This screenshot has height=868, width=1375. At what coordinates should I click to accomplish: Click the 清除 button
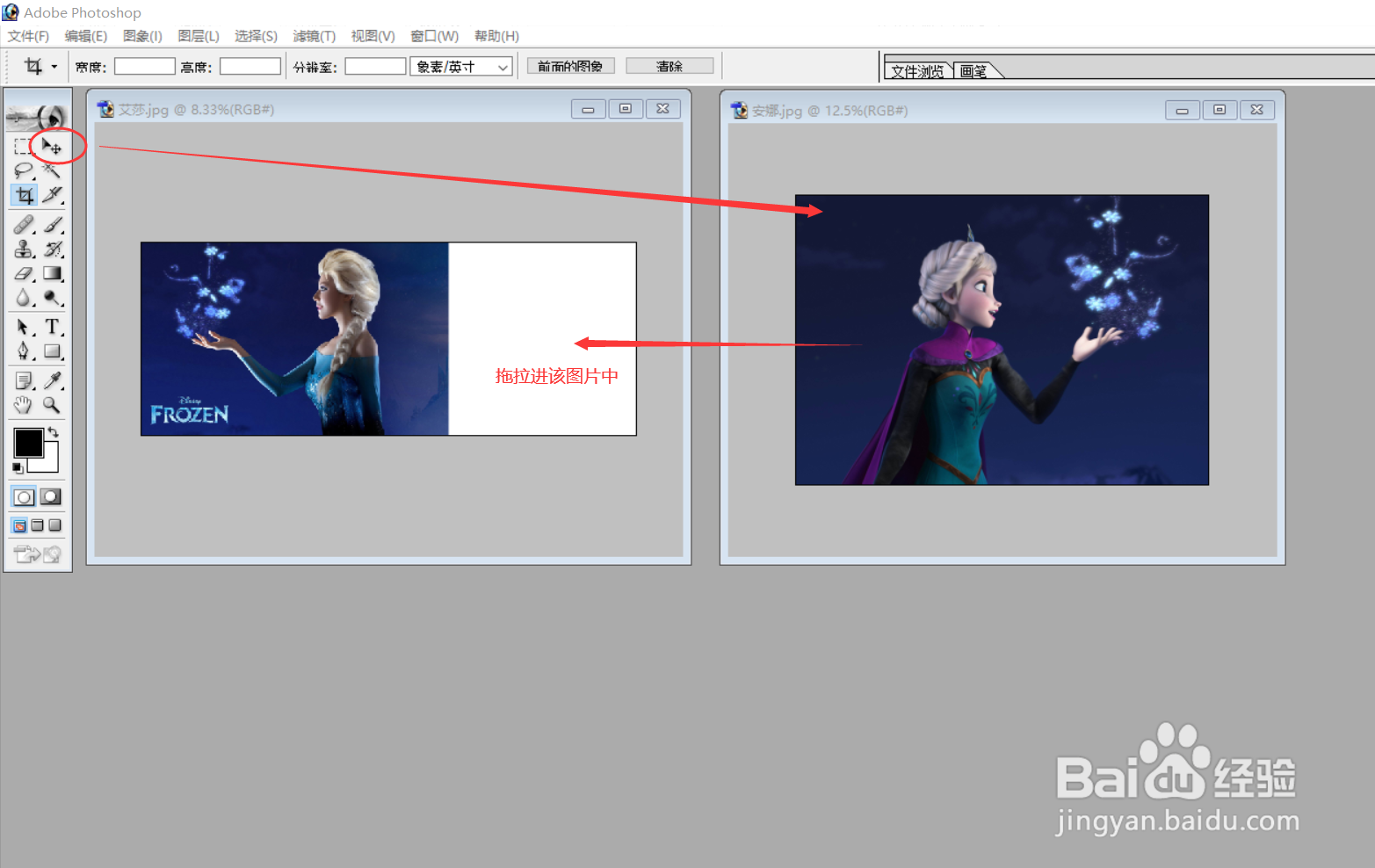pos(669,66)
